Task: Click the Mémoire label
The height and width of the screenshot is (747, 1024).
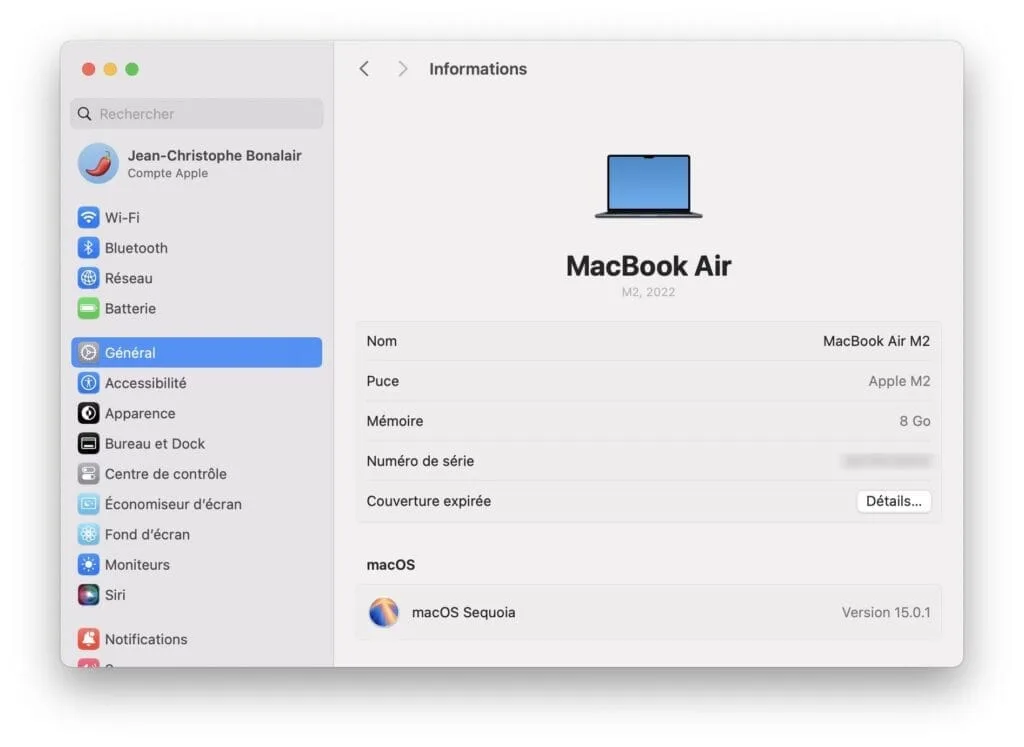Action: [395, 421]
